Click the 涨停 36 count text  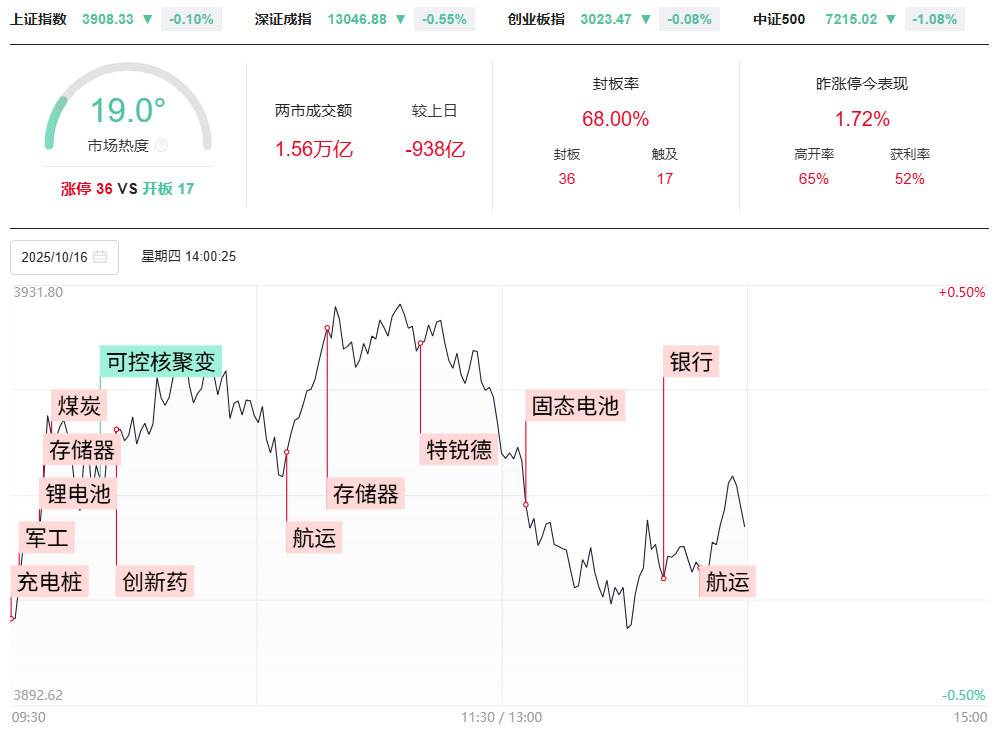(86, 188)
